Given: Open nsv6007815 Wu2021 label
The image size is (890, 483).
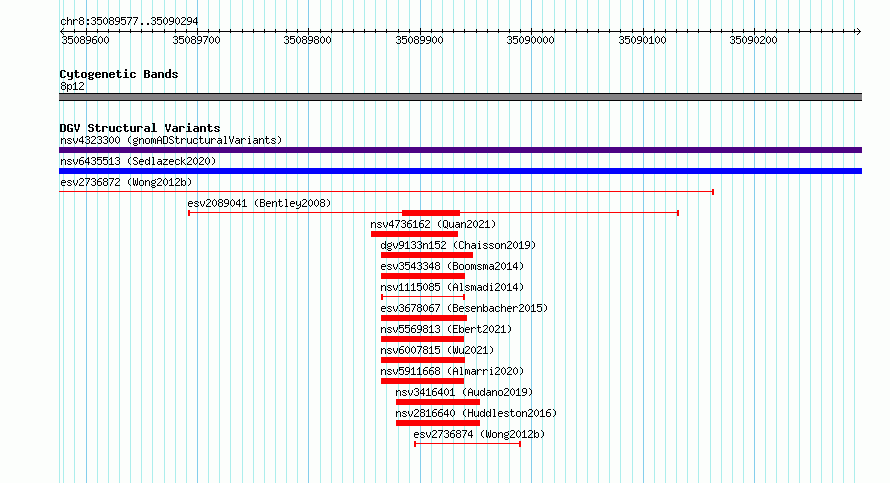Looking at the screenshot, I should point(437,350).
